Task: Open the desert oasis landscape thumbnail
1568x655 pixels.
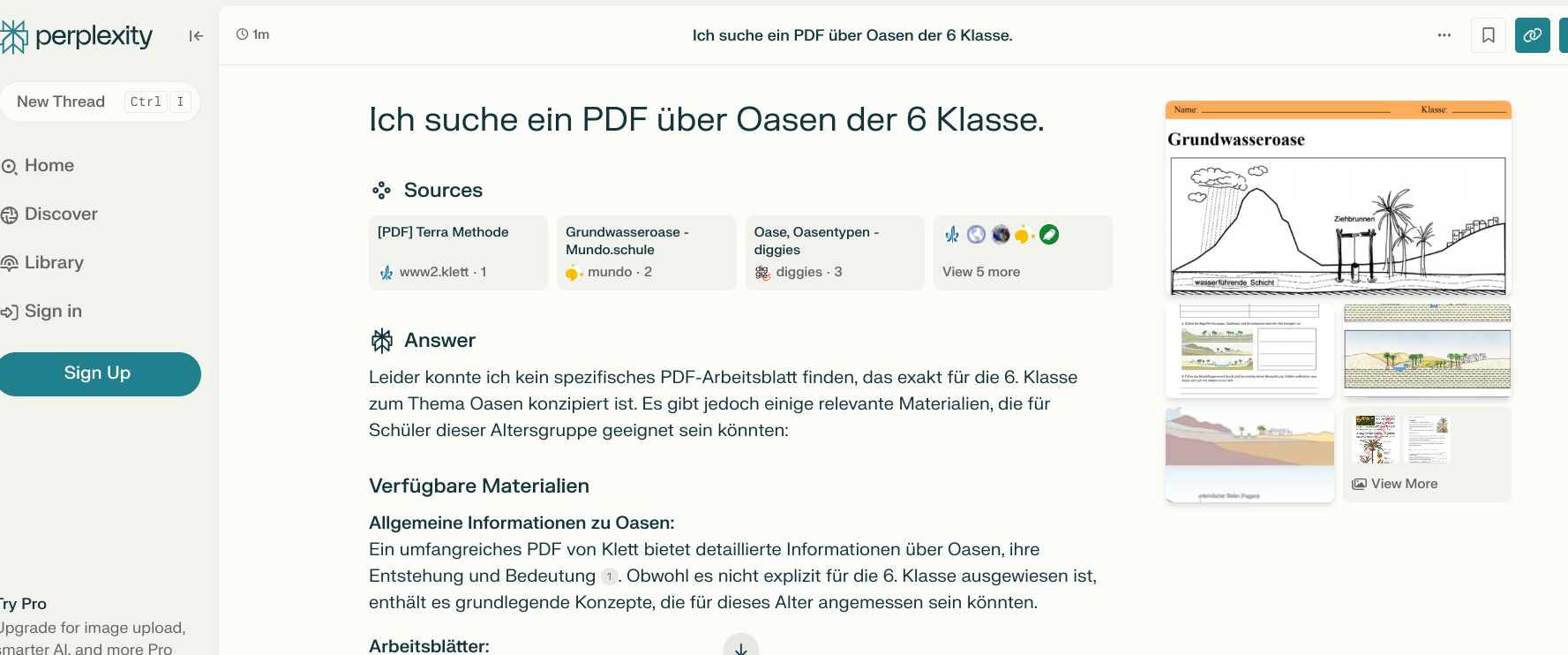Action: (x=1427, y=350)
